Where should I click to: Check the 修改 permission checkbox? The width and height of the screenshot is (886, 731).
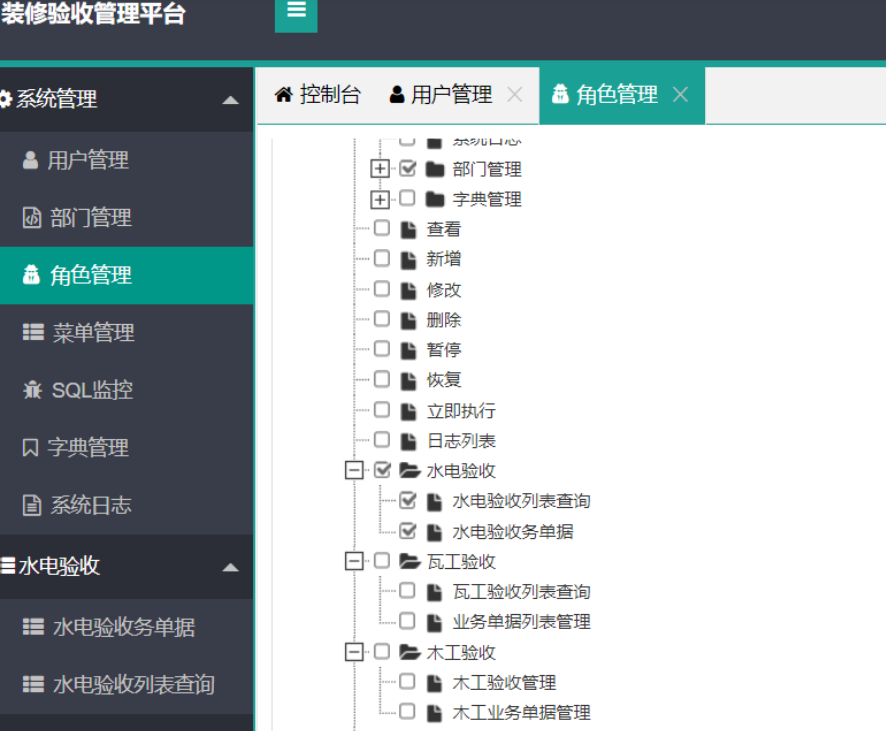click(x=382, y=289)
